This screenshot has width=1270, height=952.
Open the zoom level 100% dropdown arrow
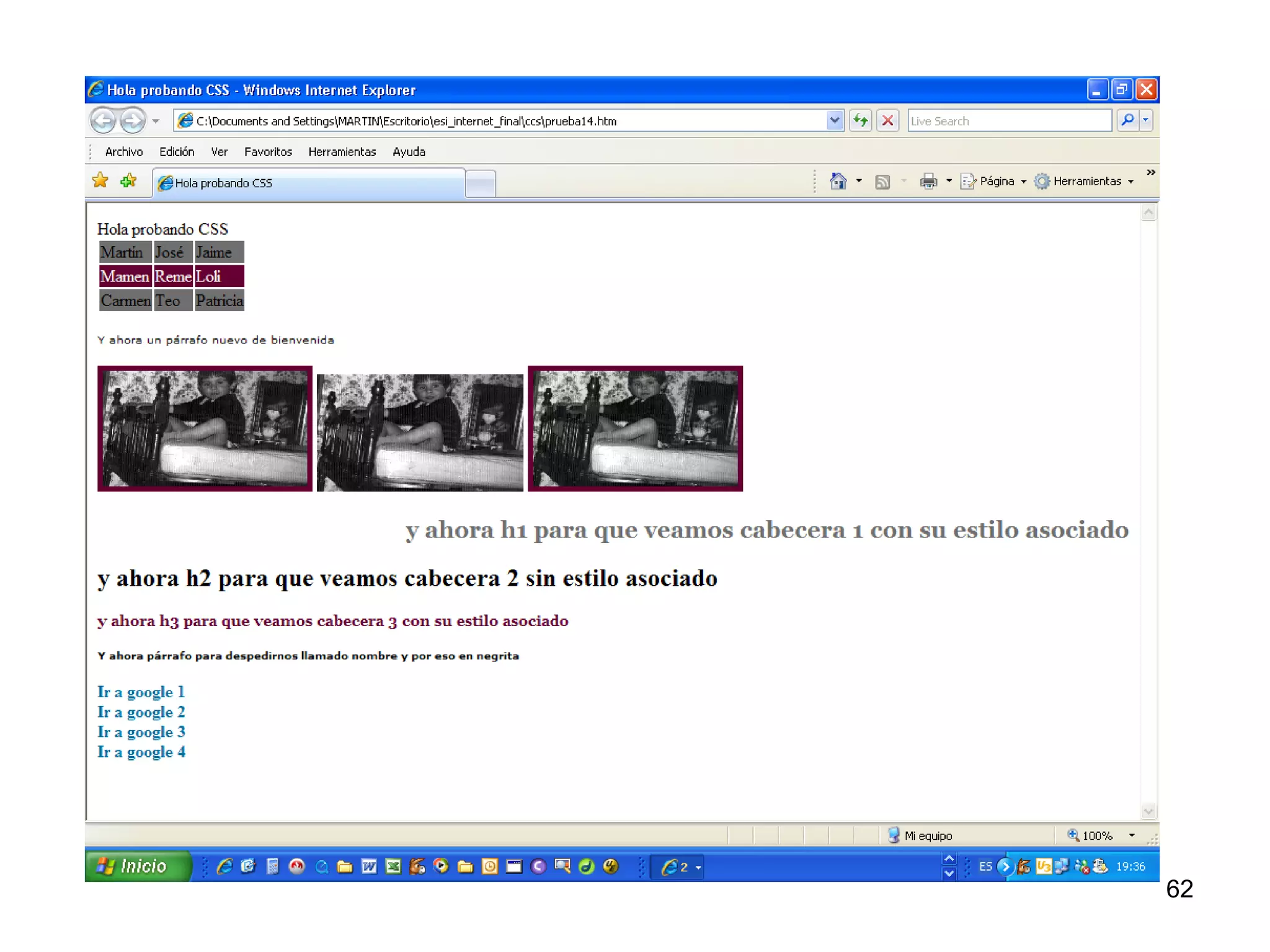1132,835
